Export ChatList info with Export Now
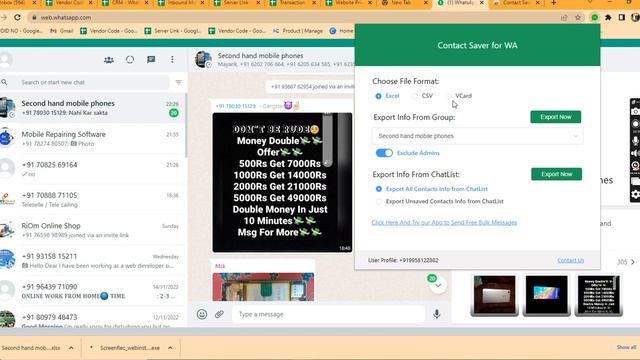640x360 pixels. click(556, 174)
